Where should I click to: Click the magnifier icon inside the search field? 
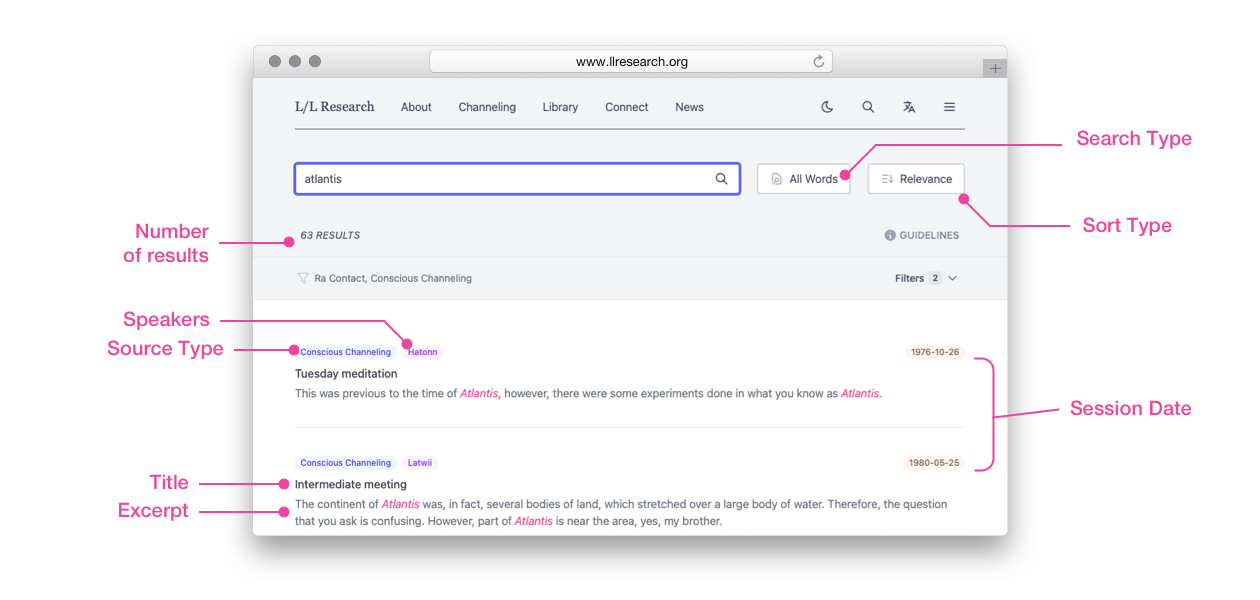pos(721,179)
